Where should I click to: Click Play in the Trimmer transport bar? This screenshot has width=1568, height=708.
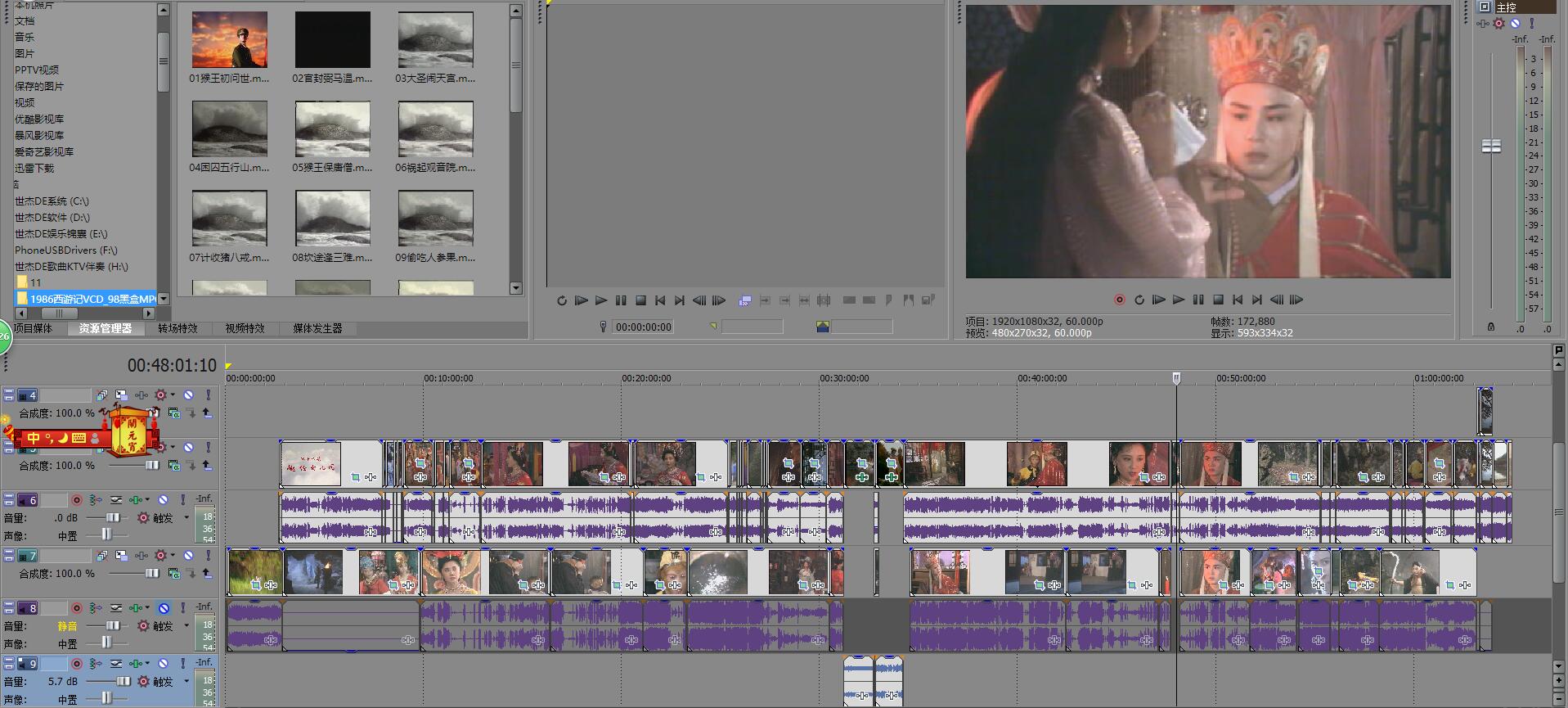pyautogui.click(x=601, y=300)
